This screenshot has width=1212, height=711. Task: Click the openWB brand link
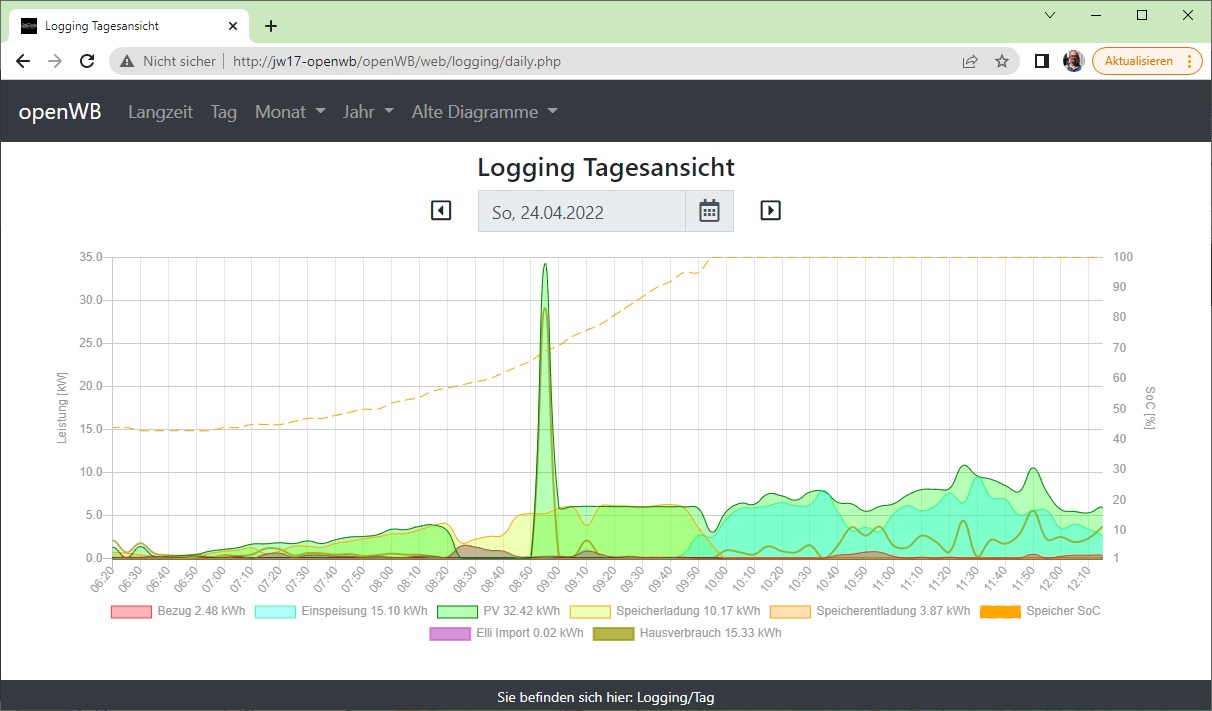(x=60, y=112)
